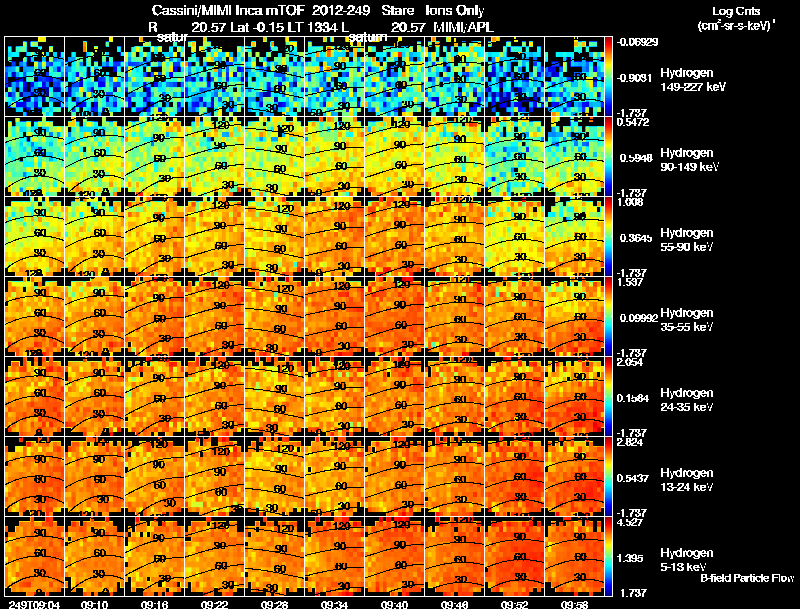Click the '0.5472' colorbar value

click(633, 122)
